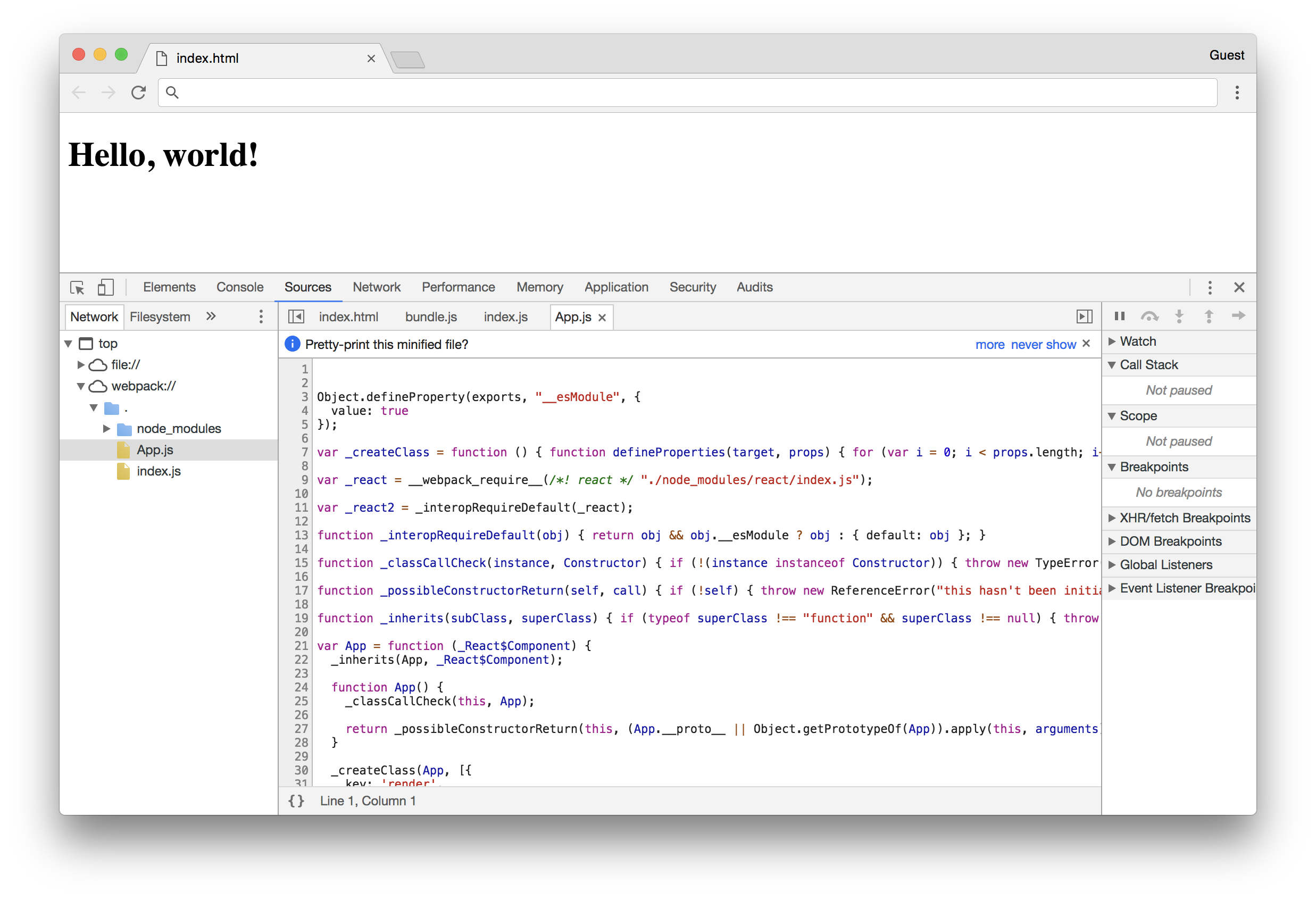This screenshot has height=900, width=1316.
Task: Switch to the Console panel
Action: point(240,287)
